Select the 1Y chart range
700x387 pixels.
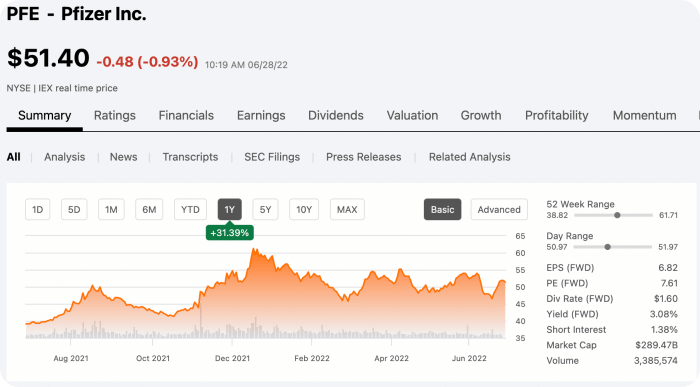[x=229, y=209]
